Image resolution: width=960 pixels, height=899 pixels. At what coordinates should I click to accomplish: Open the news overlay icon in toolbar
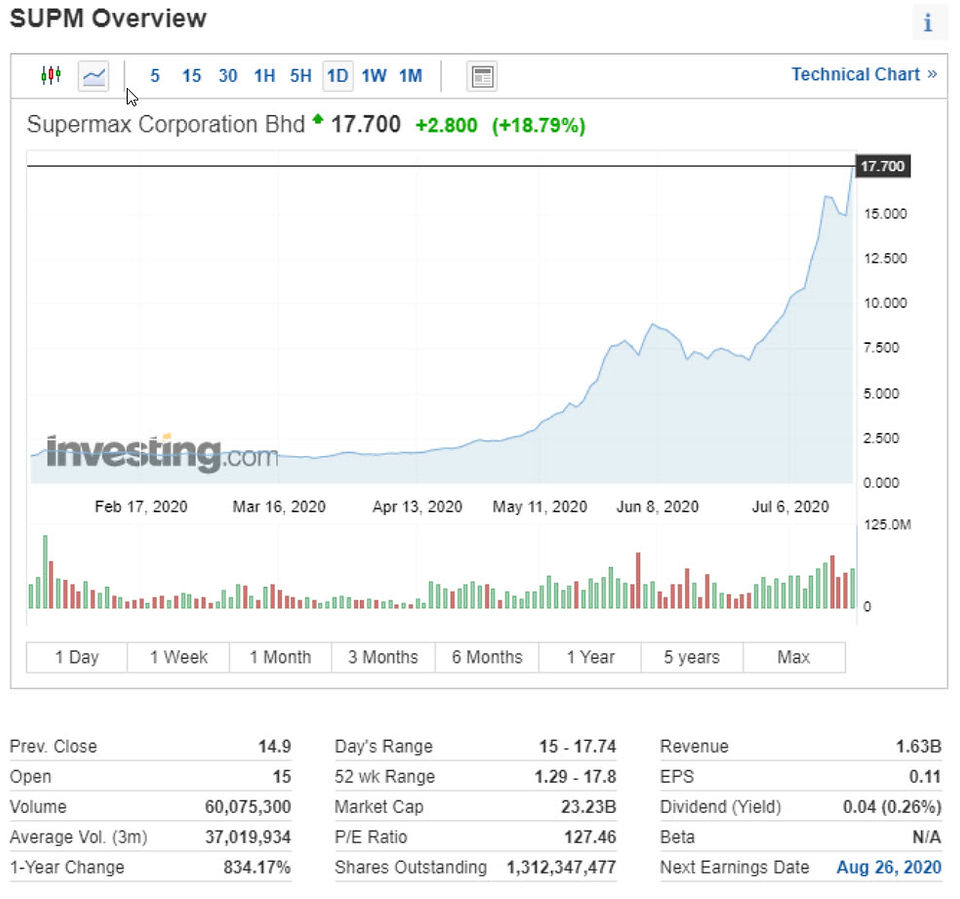pos(482,77)
